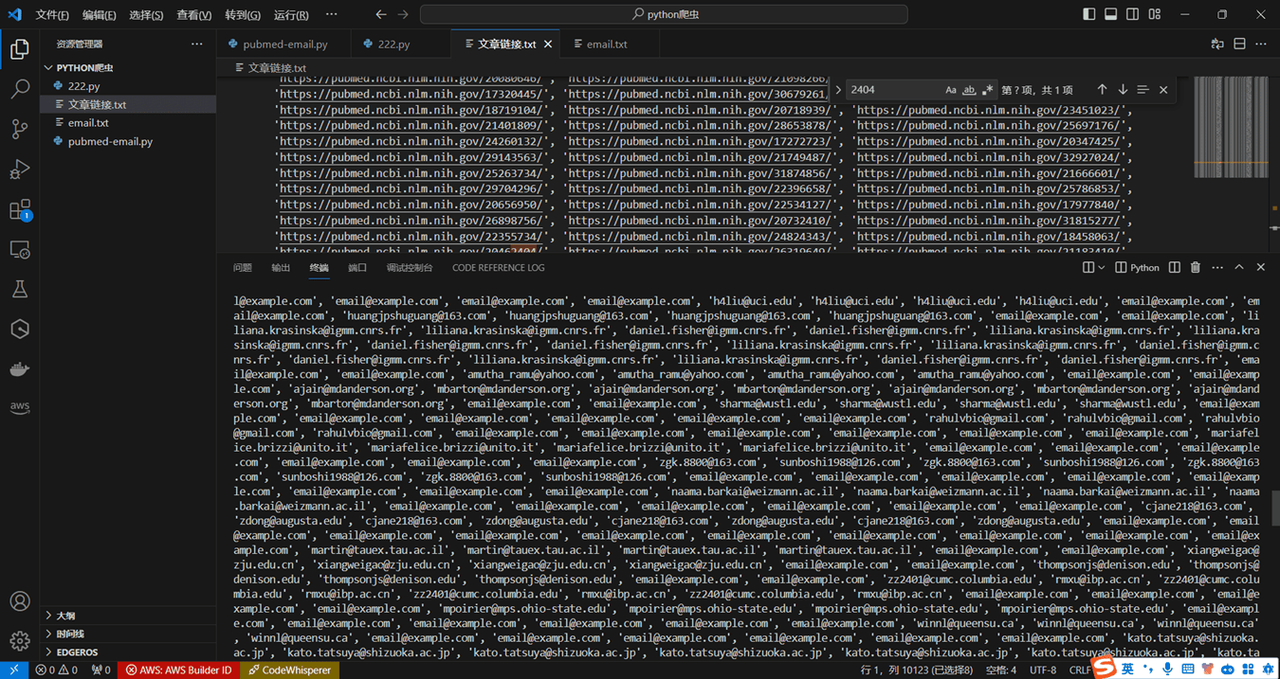Open the 选择(S) menu

146,15
